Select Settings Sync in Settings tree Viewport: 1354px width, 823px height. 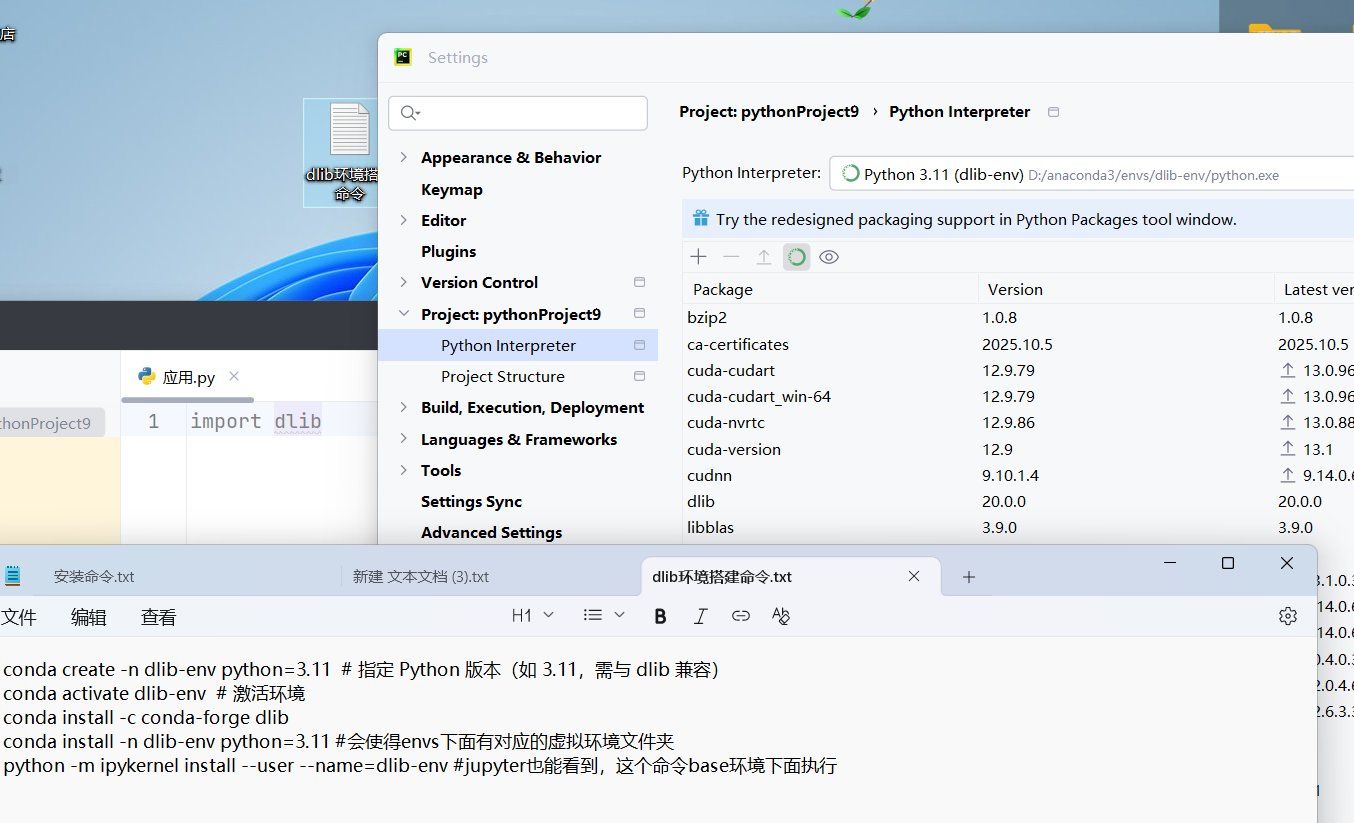click(x=472, y=501)
